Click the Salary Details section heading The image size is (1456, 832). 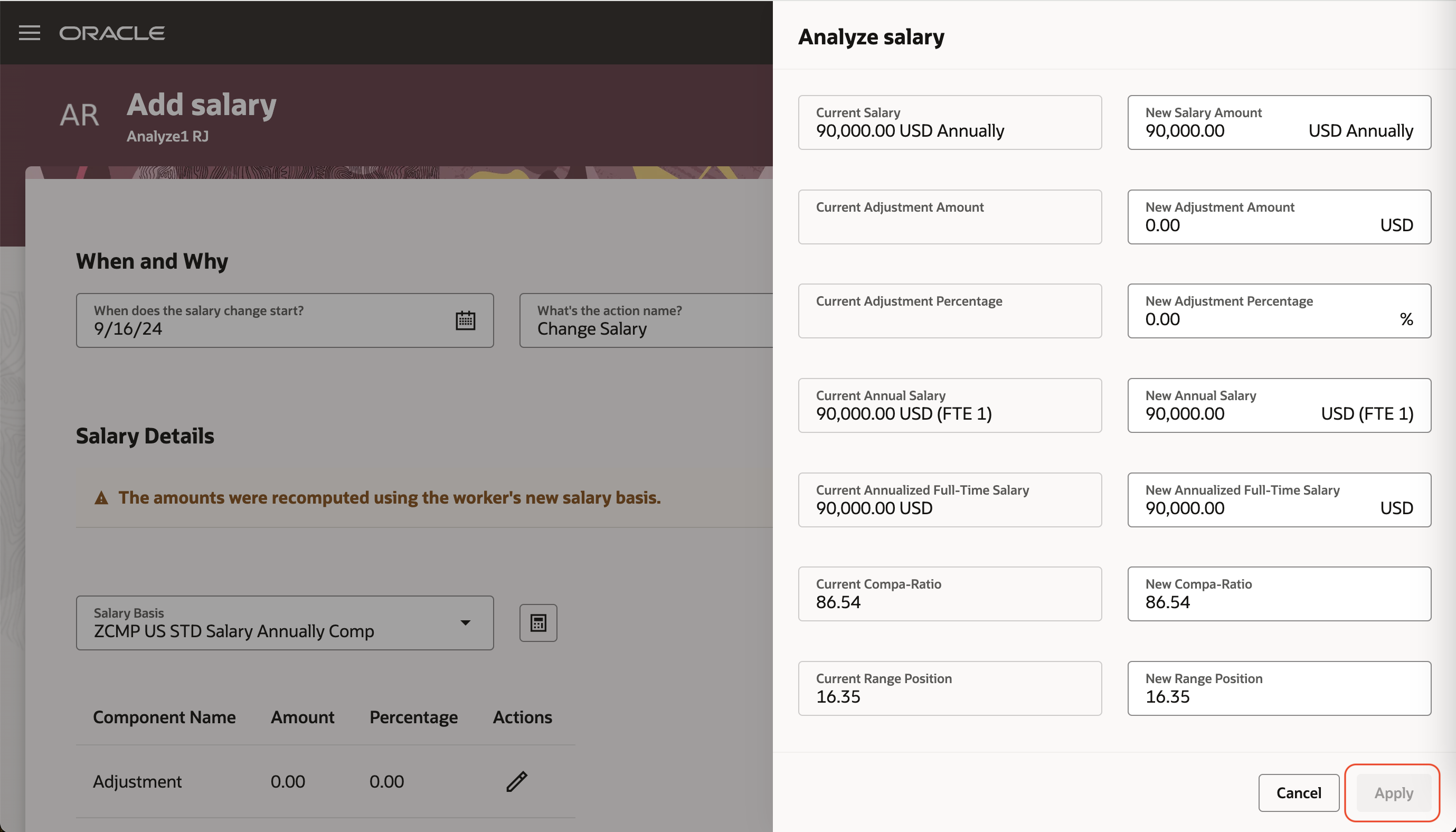[x=145, y=436]
